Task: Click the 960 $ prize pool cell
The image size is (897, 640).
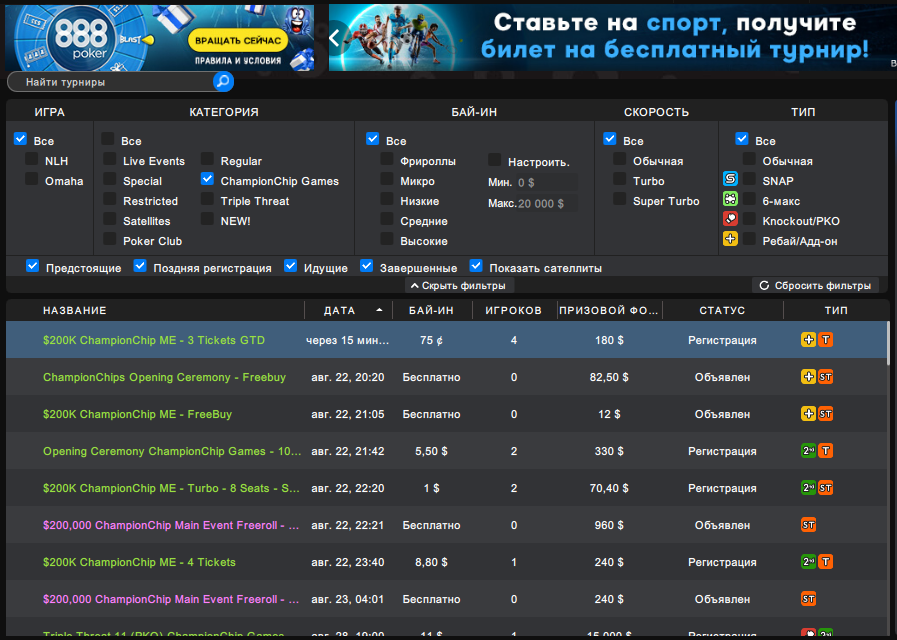Action: pos(609,525)
